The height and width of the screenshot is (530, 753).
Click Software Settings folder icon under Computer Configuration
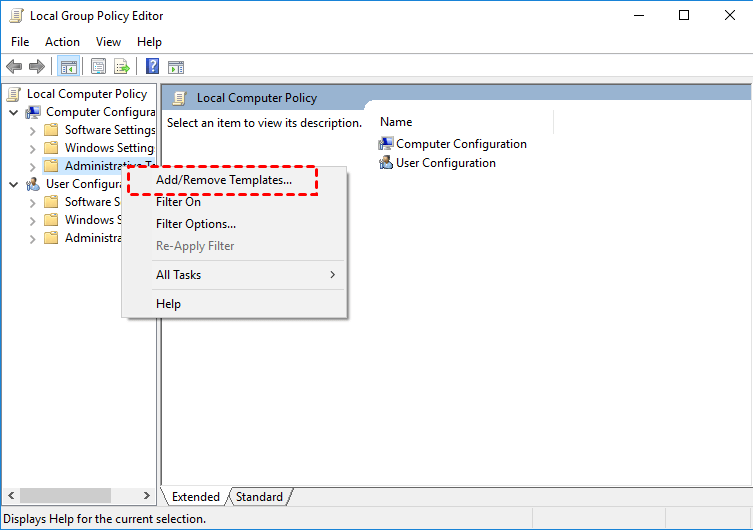click(51, 130)
